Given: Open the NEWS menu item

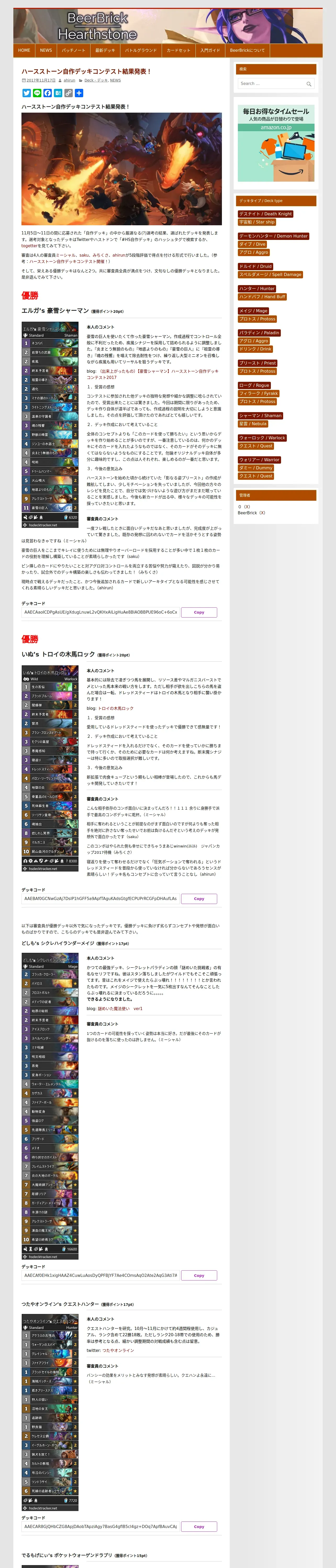Looking at the screenshot, I should point(46,50).
